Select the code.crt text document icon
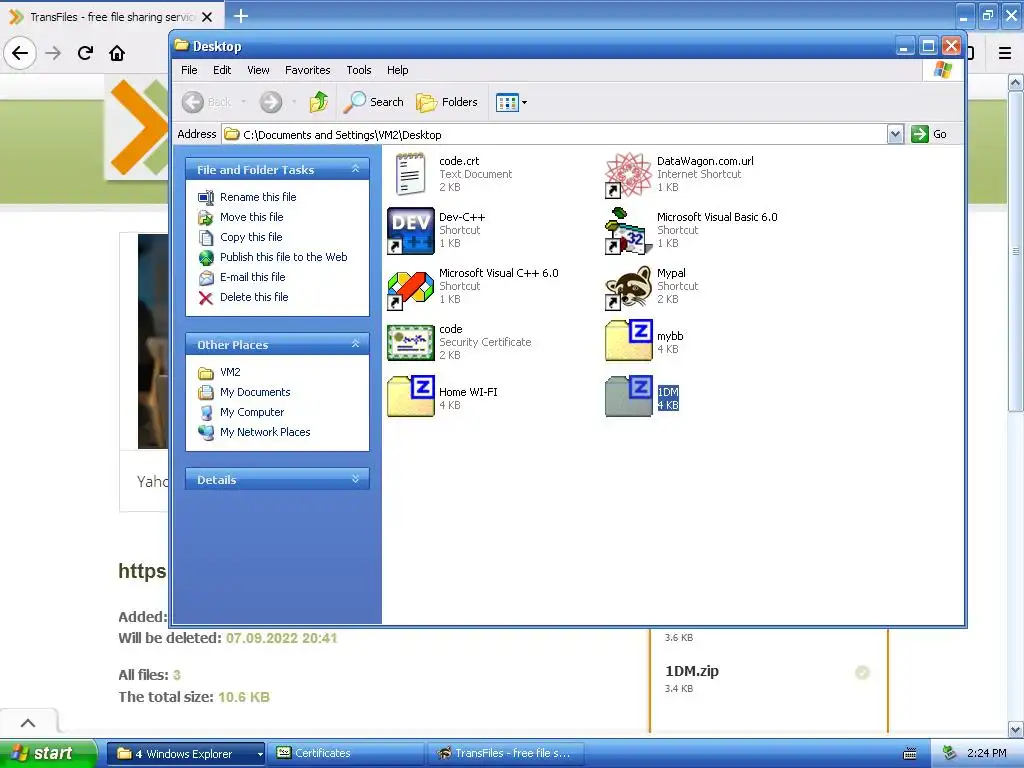 [410, 174]
